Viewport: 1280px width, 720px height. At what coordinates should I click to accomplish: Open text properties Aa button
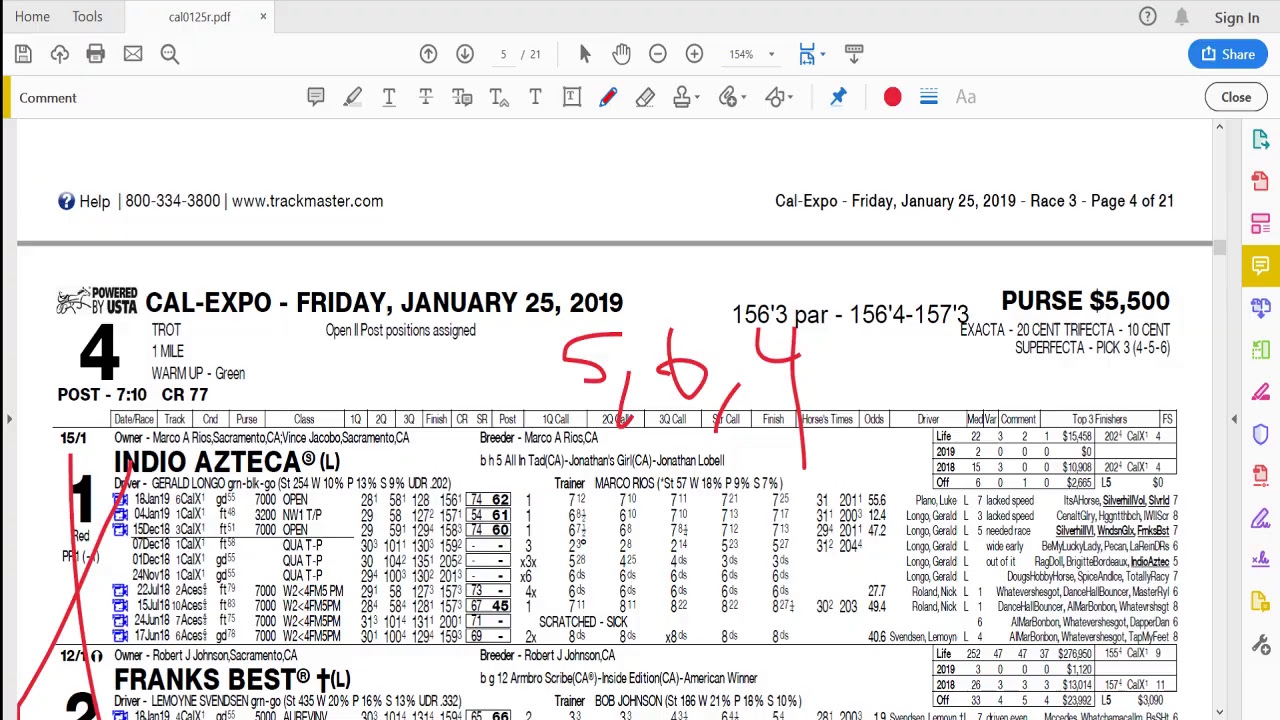click(x=966, y=97)
